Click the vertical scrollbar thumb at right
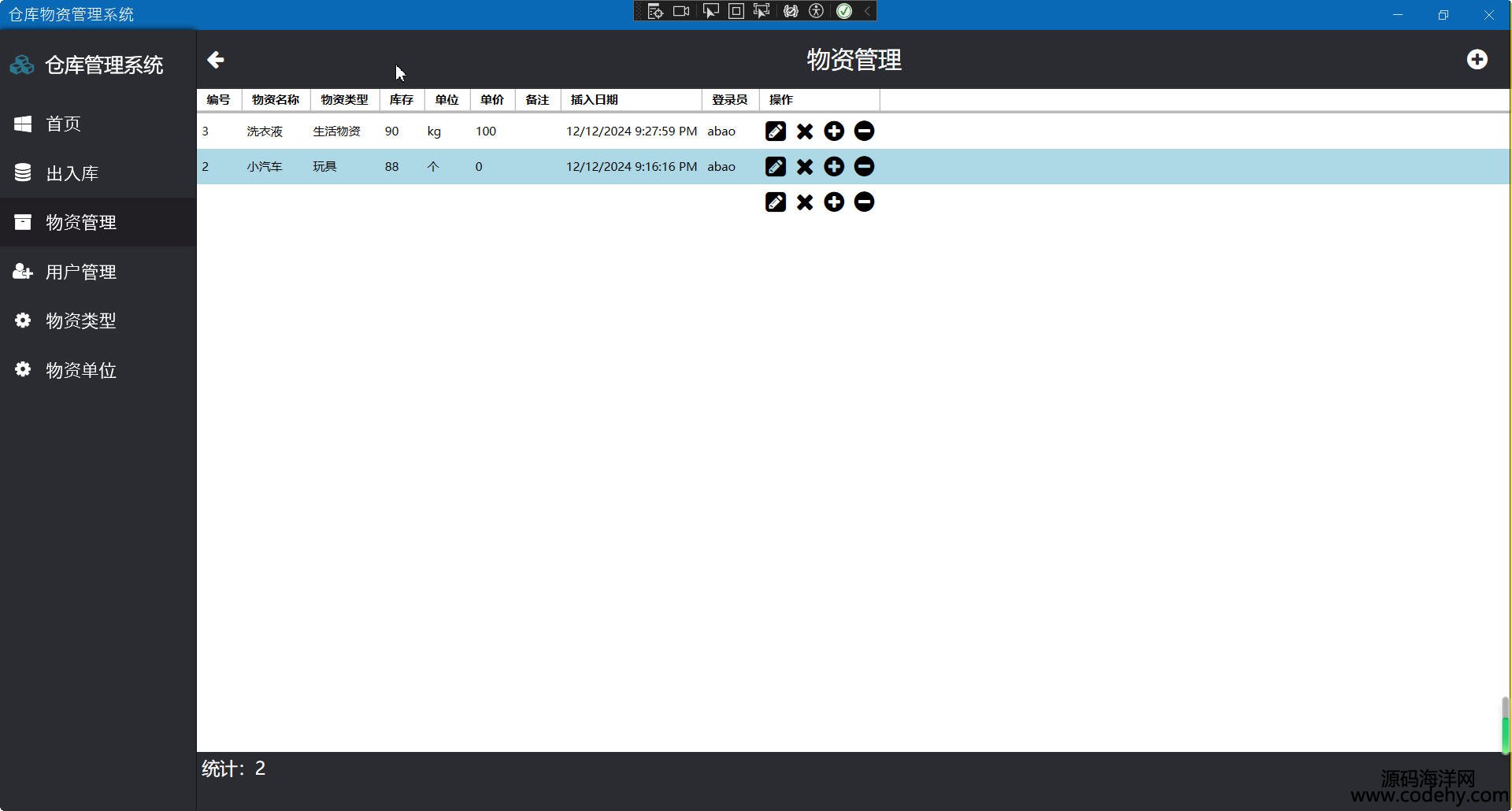The image size is (1512, 811). coord(1505,726)
